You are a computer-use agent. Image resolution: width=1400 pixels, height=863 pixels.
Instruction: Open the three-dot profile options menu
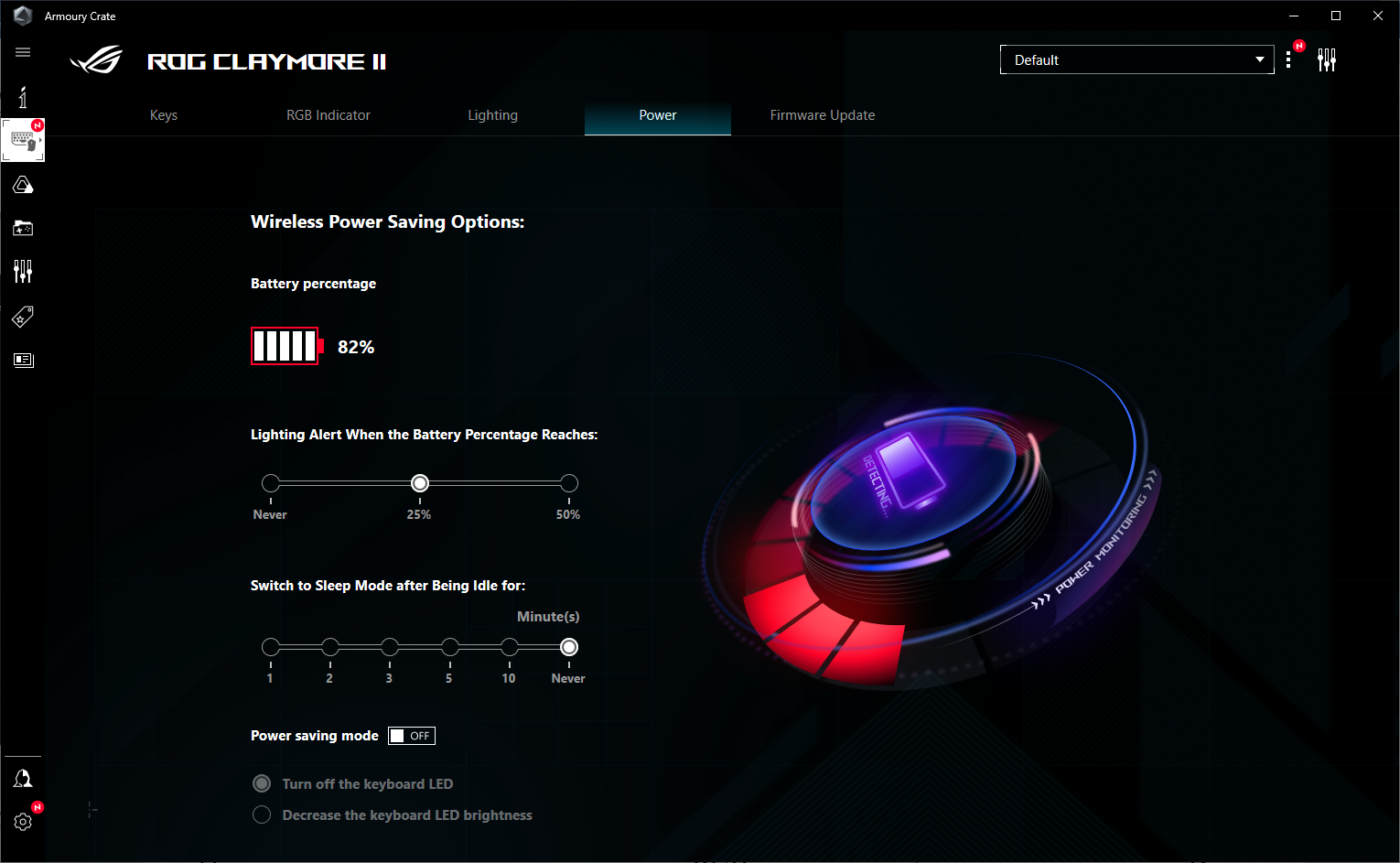(x=1288, y=59)
